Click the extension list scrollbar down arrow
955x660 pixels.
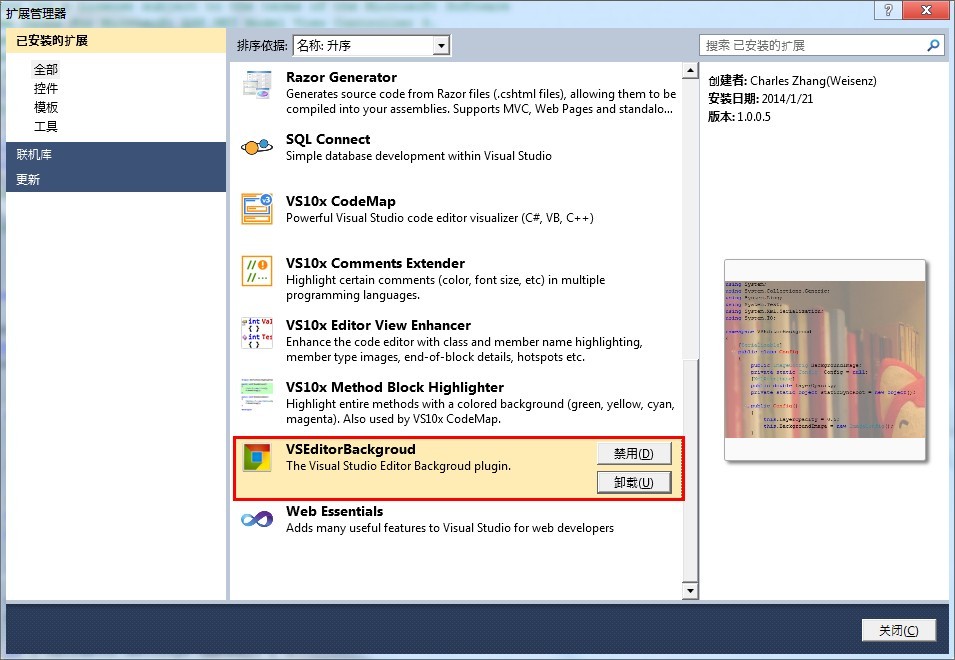[x=689, y=591]
